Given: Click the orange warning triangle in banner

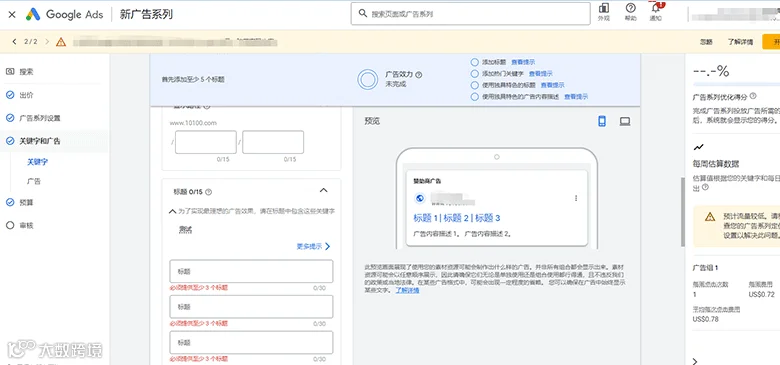Looking at the screenshot, I should [61, 42].
